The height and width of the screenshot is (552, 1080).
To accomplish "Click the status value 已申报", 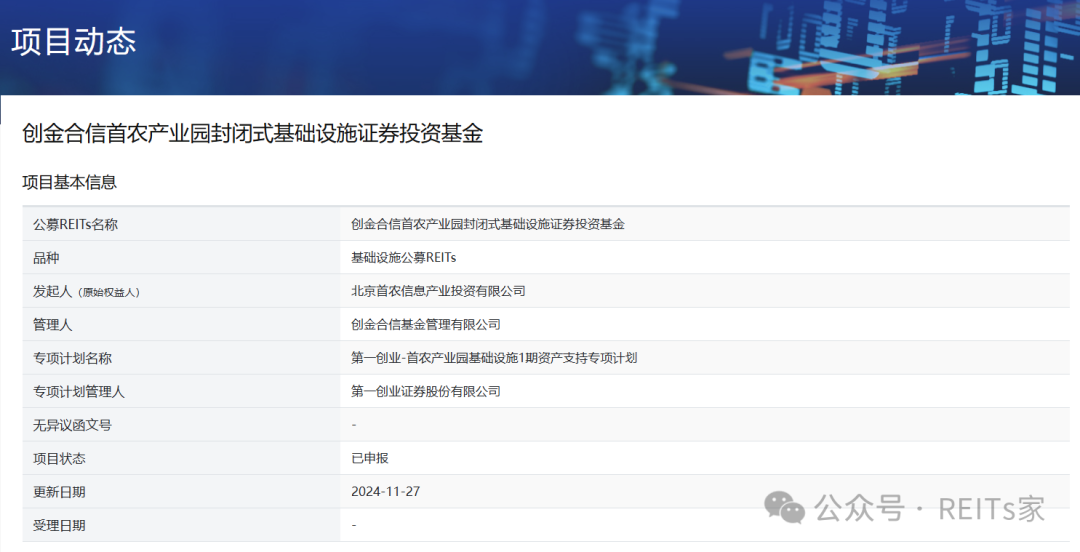I will pyautogui.click(x=370, y=458).
